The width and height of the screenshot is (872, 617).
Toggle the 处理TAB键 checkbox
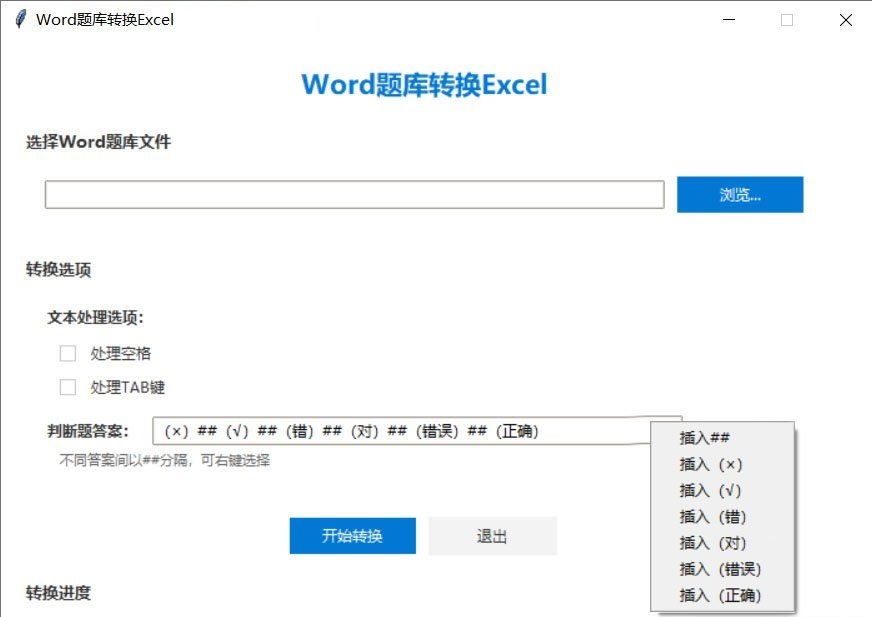click(68, 387)
